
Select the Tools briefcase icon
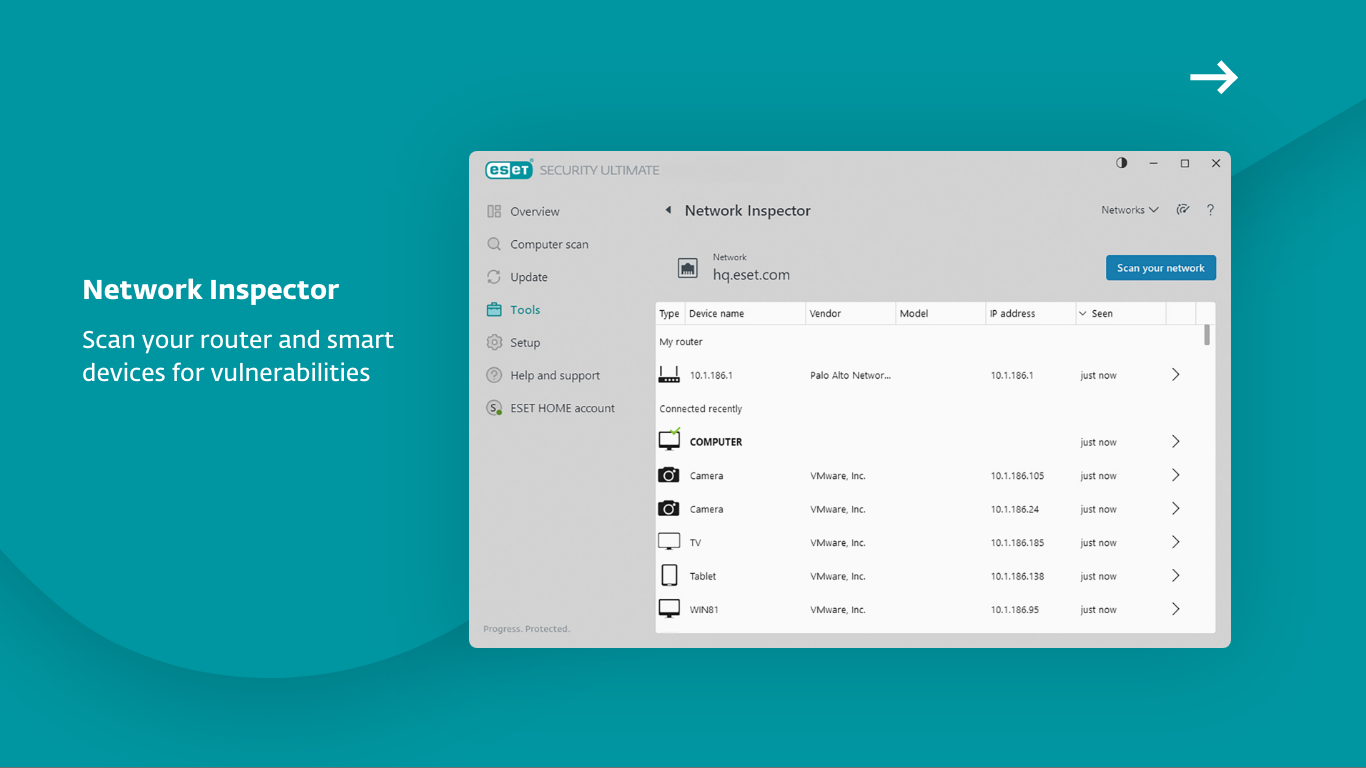point(494,309)
